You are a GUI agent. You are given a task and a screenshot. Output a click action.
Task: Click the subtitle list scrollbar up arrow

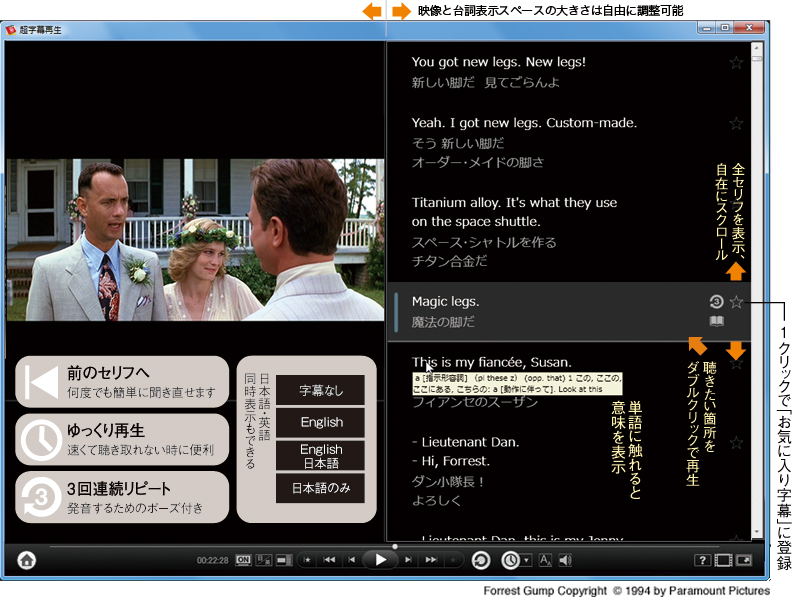[757, 47]
